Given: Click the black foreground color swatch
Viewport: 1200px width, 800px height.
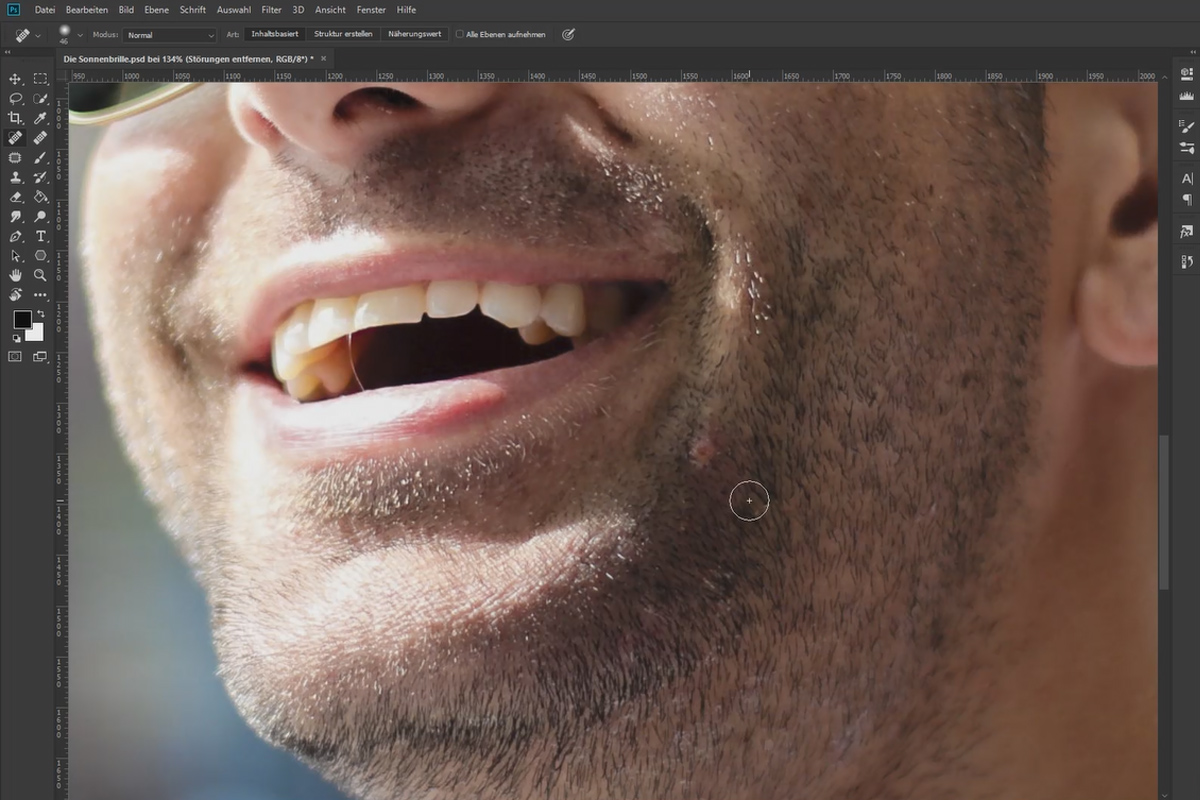Looking at the screenshot, I should click(x=22, y=320).
